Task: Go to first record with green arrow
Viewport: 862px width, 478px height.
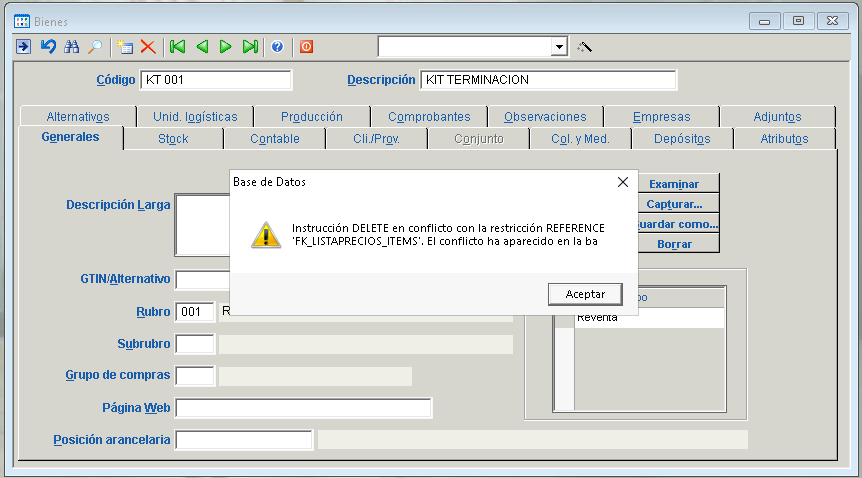Action: coord(177,47)
